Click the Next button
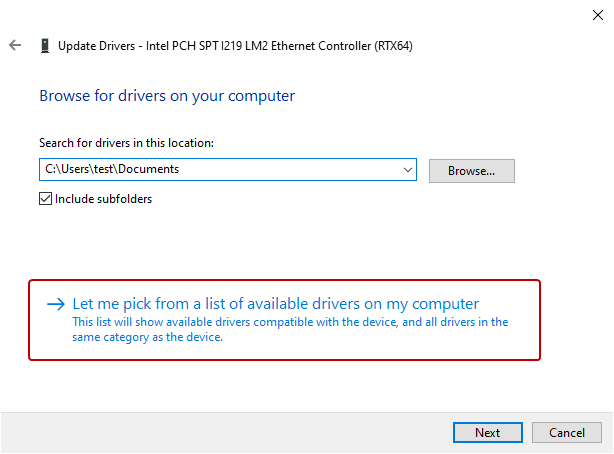The width and height of the screenshot is (614, 454). click(487, 432)
